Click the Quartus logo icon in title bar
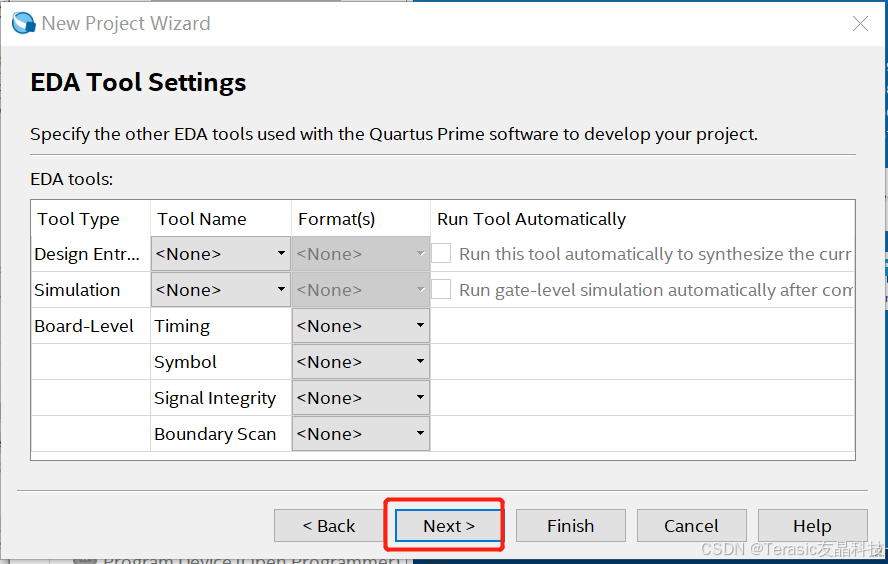This screenshot has width=888, height=564. click(x=23, y=23)
